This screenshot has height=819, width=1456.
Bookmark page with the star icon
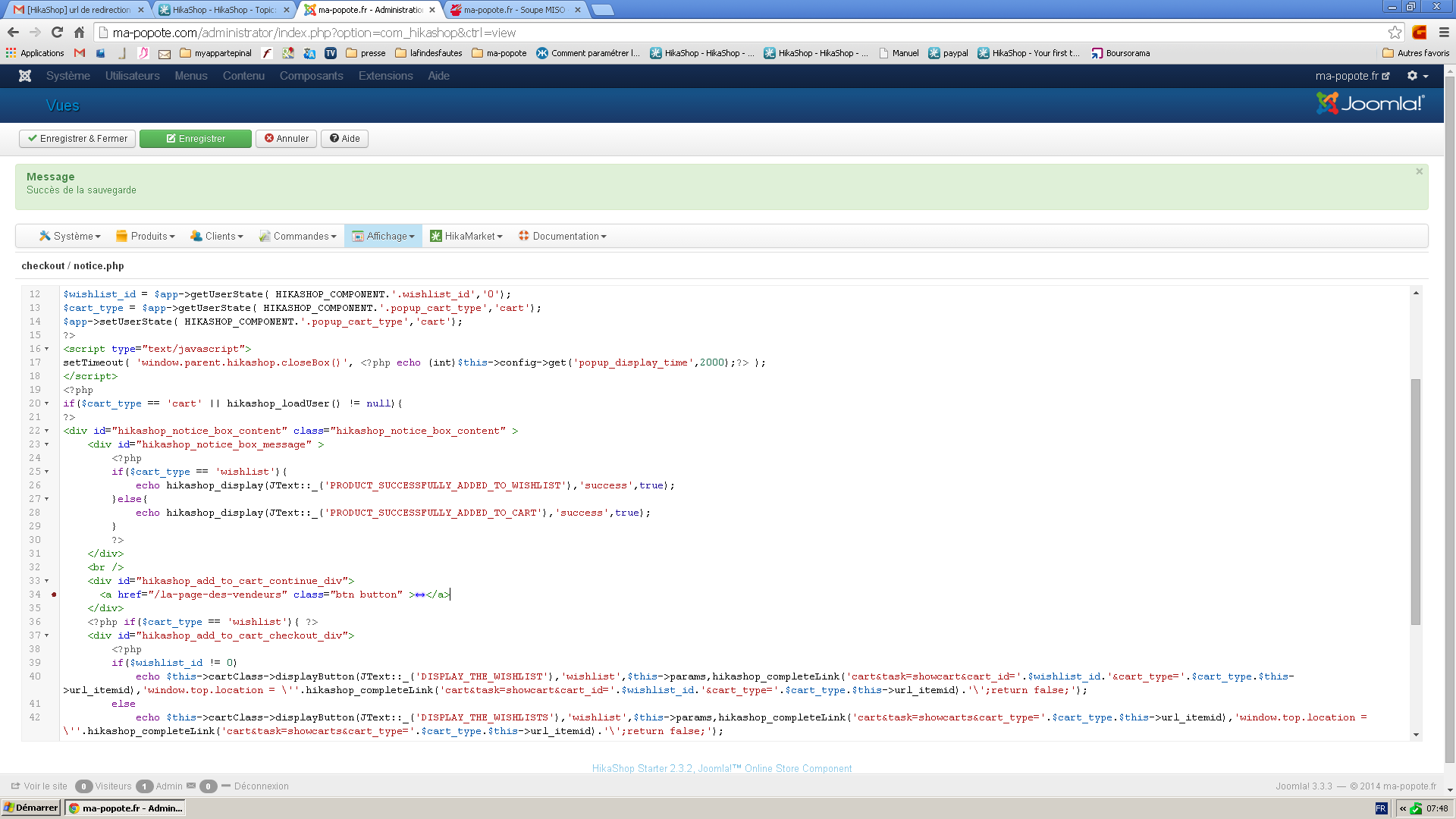click(x=1395, y=33)
